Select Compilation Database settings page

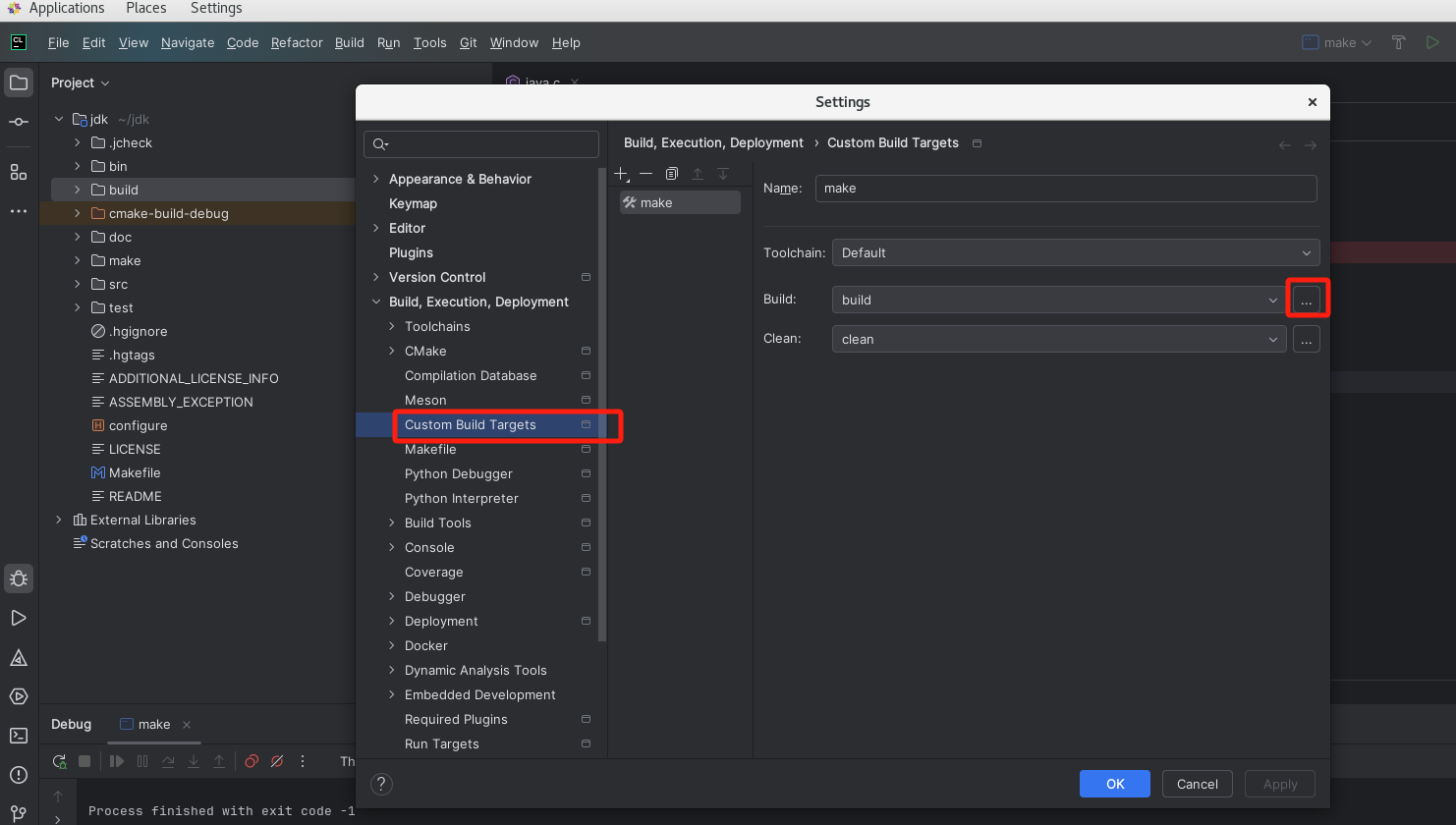471,375
